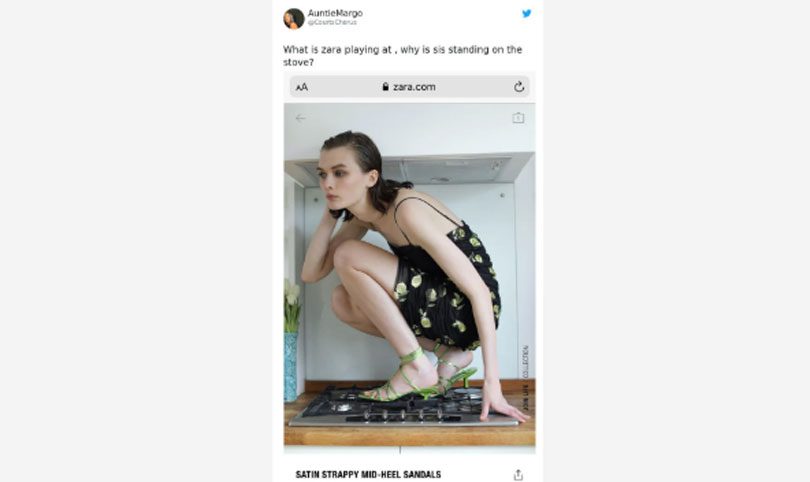
Task: Go back using the left arrow
Action: 300,118
